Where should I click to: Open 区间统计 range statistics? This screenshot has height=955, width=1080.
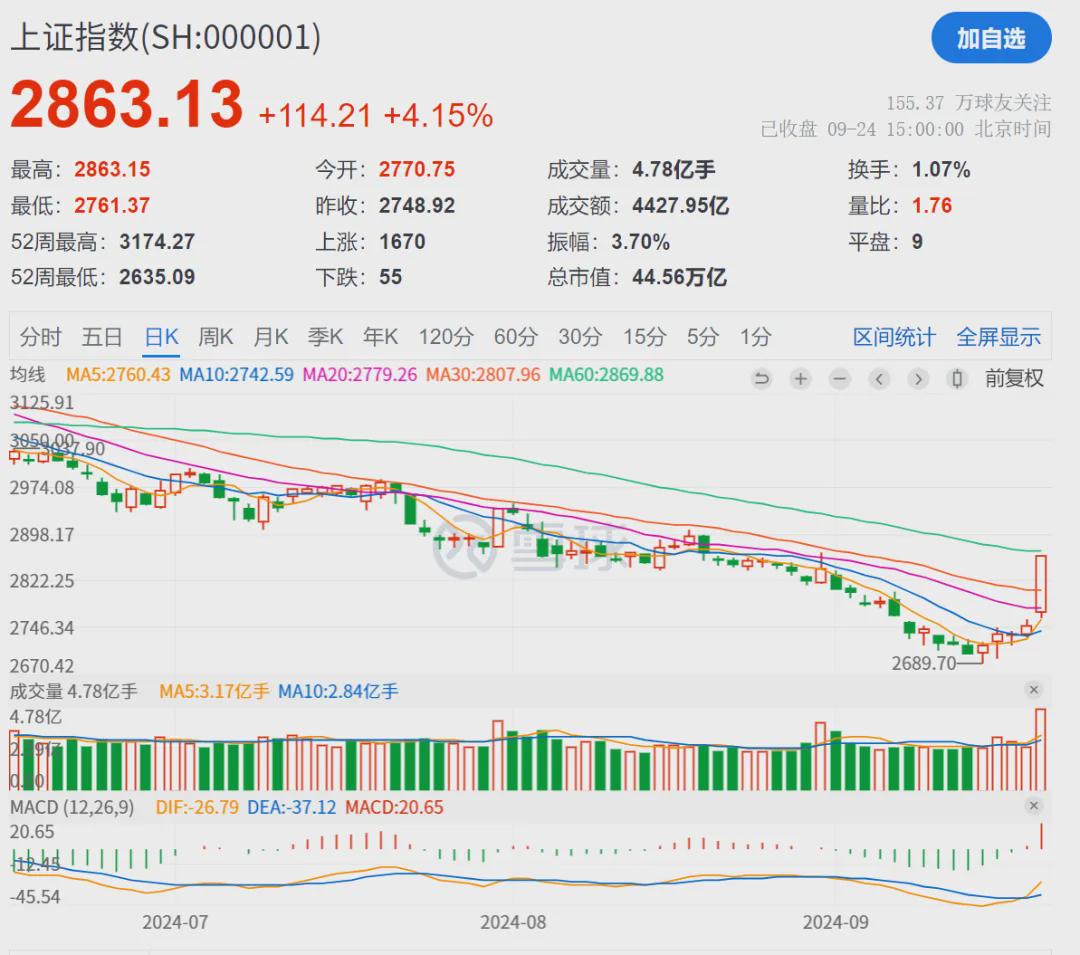(894, 337)
